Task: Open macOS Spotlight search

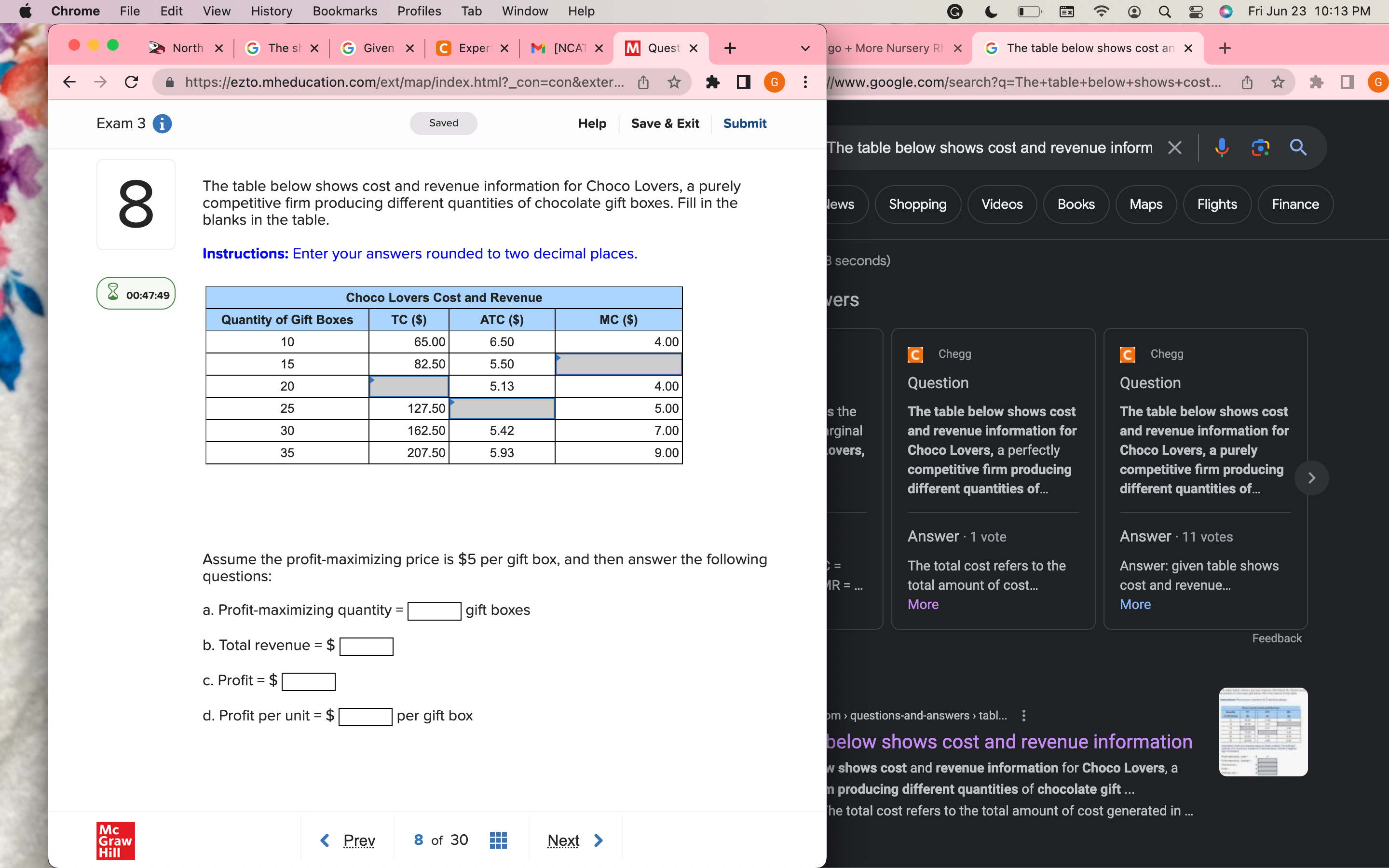Action: [x=1165, y=12]
